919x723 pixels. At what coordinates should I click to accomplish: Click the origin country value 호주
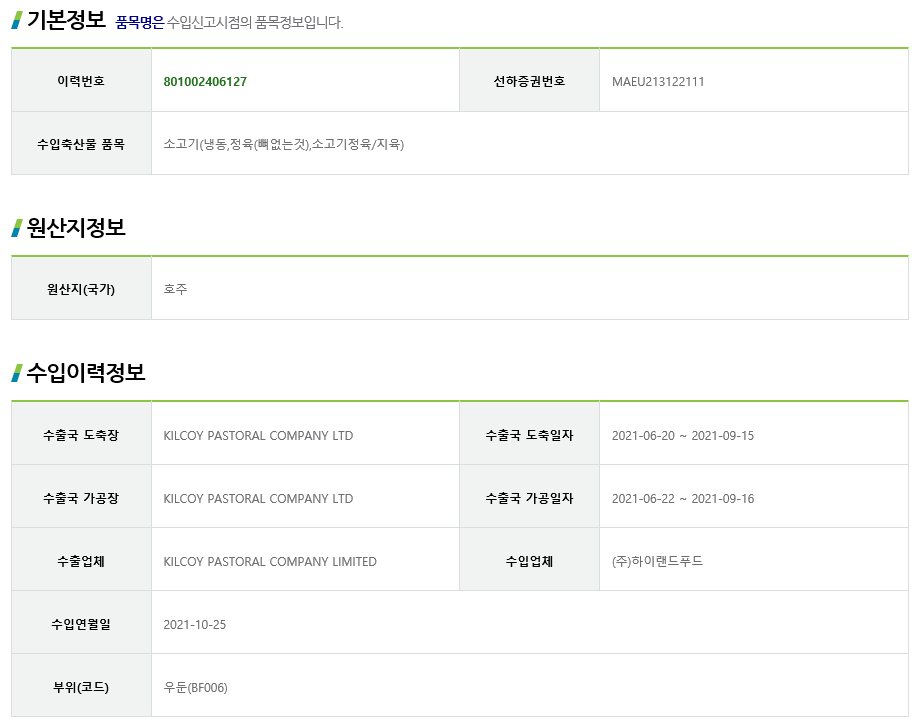coord(175,289)
